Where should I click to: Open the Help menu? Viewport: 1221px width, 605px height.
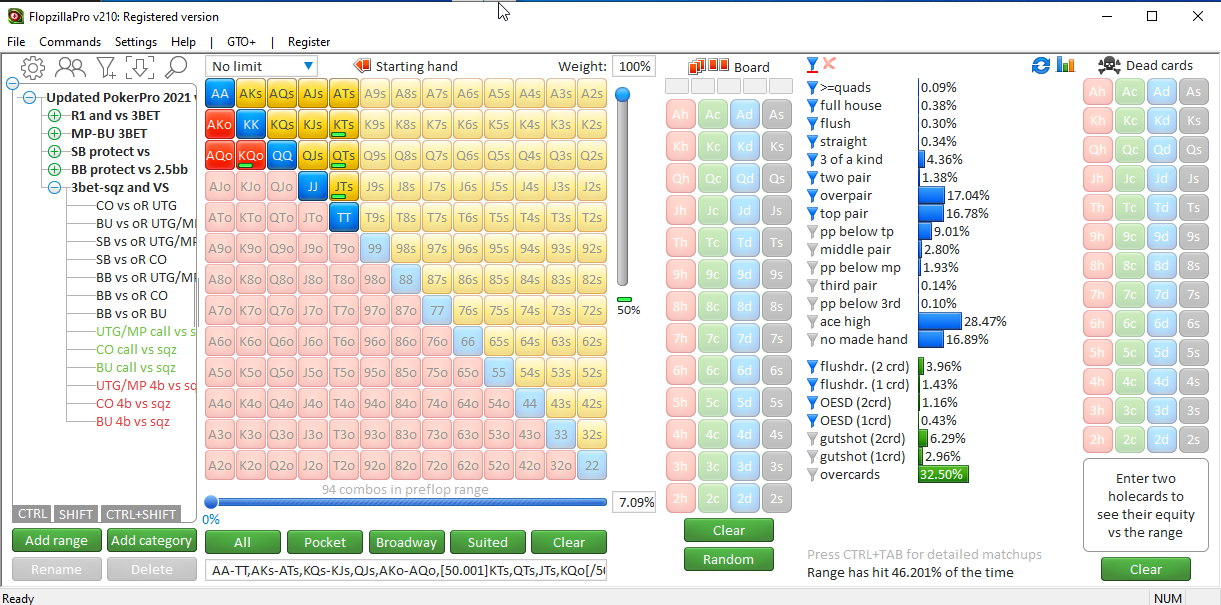coord(183,42)
